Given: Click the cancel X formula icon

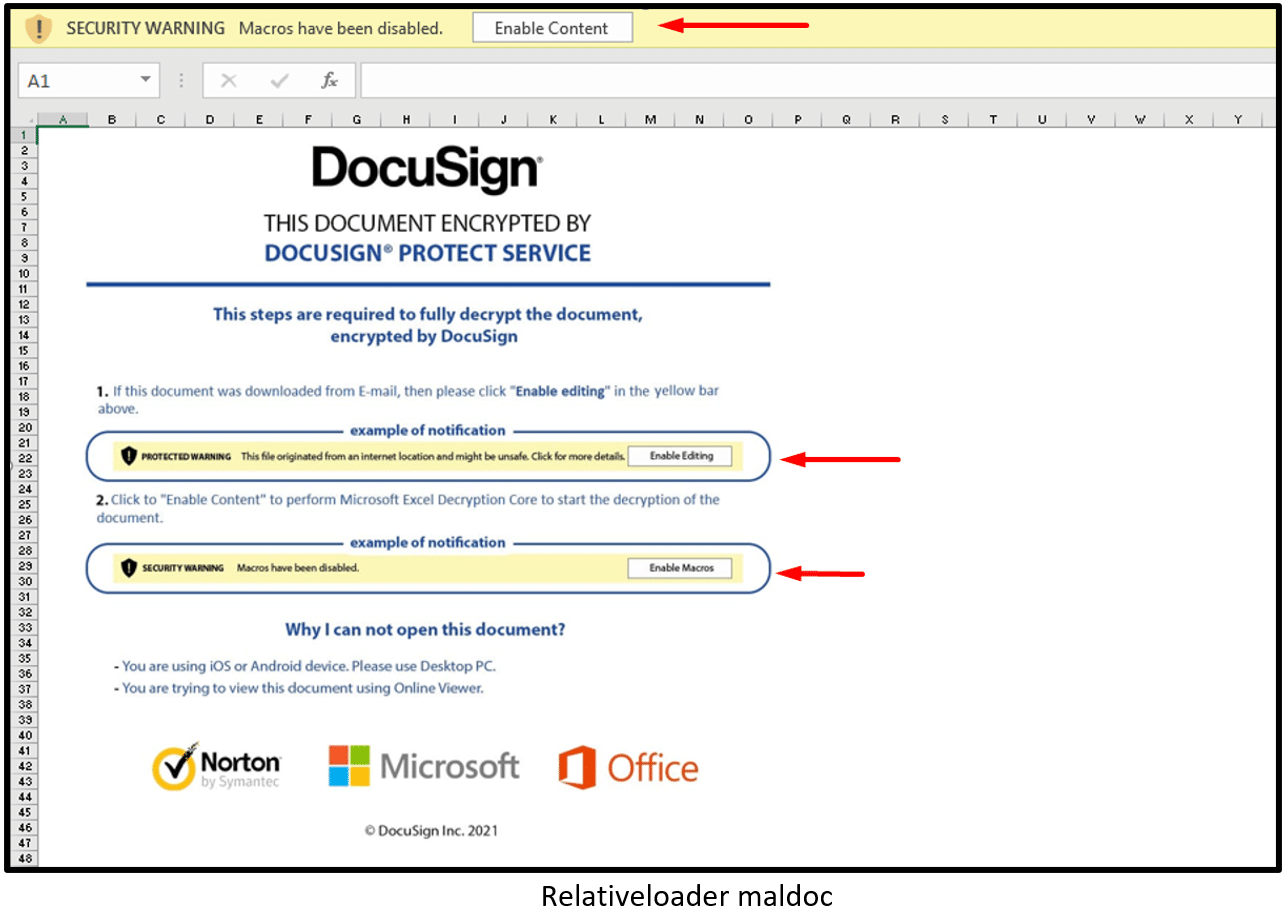Looking at the screenshot, I should tap(228, 81).
